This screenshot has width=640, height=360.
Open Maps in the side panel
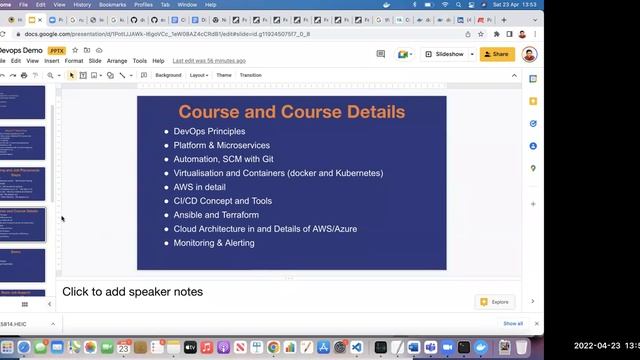533,168
